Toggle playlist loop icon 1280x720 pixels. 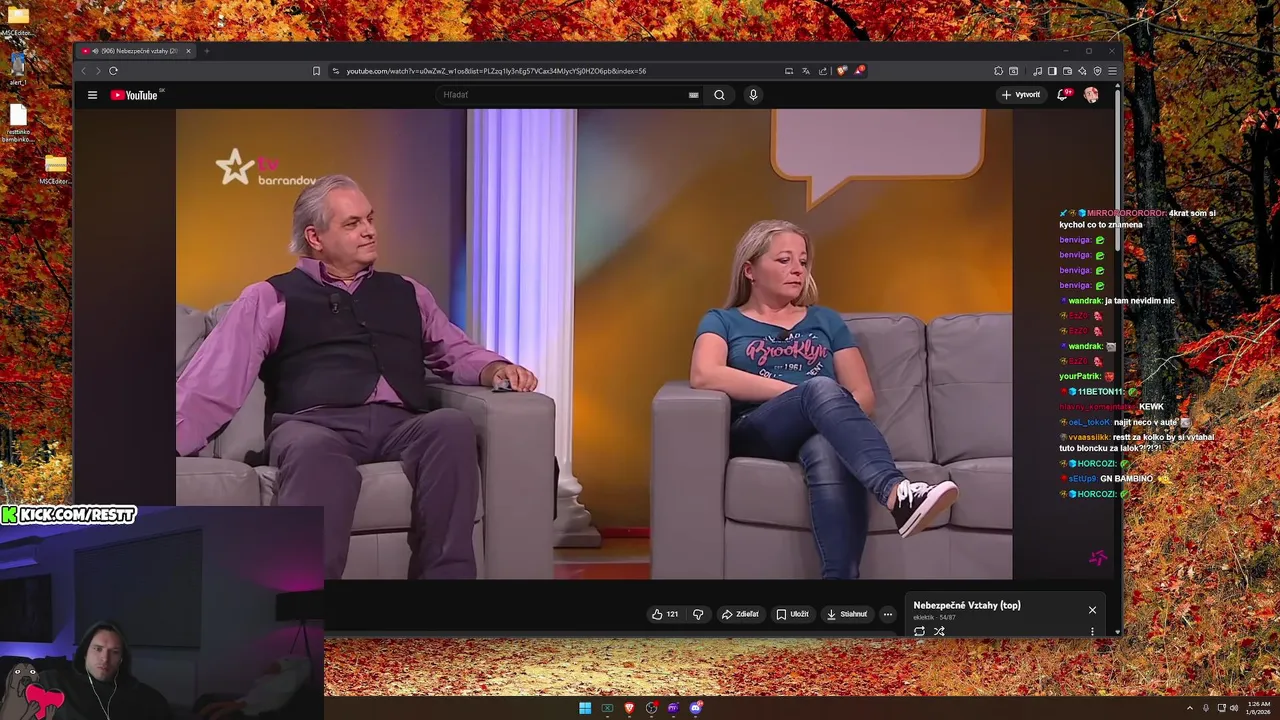(919, 631)
